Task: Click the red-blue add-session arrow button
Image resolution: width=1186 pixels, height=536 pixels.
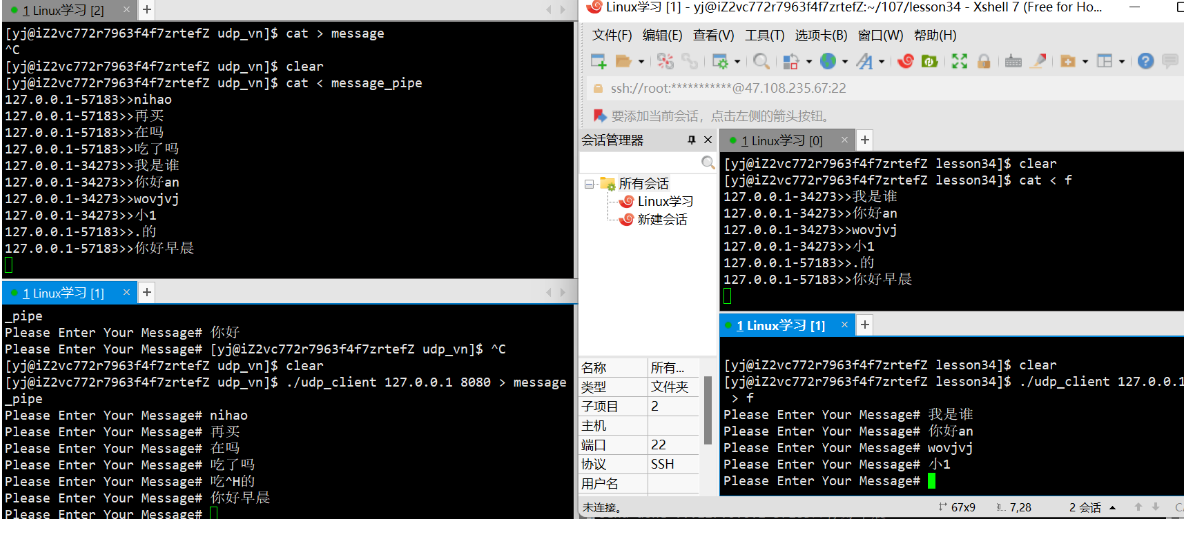Action: [x=600, y=116]
